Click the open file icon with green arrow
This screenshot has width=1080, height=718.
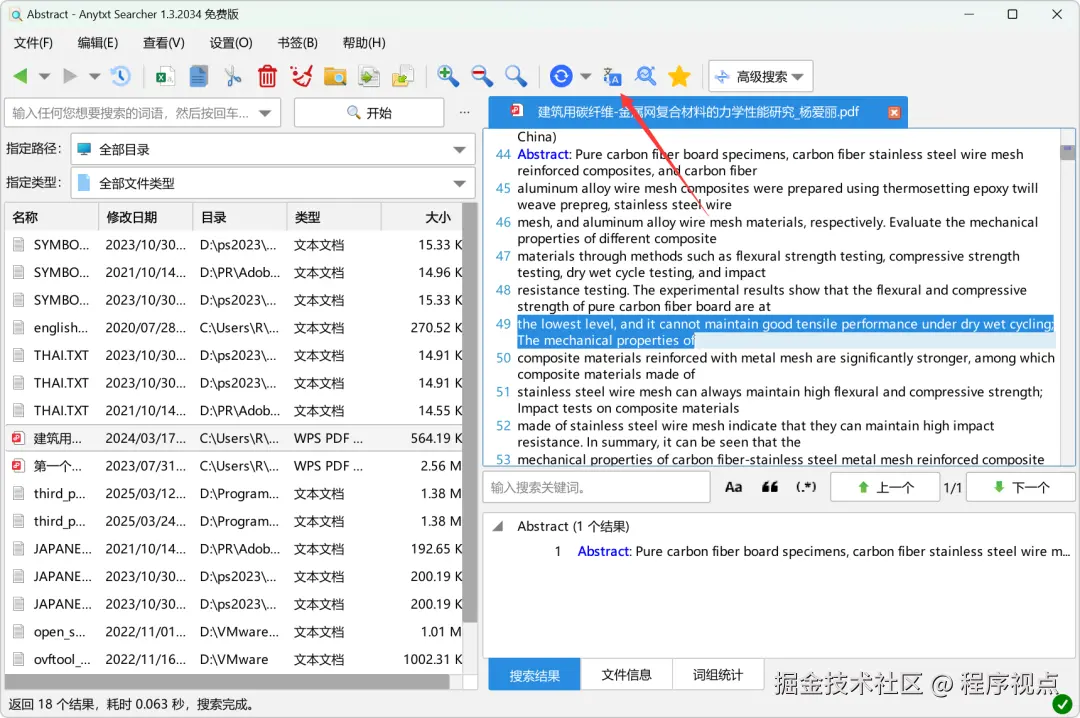tap(369, 76)
